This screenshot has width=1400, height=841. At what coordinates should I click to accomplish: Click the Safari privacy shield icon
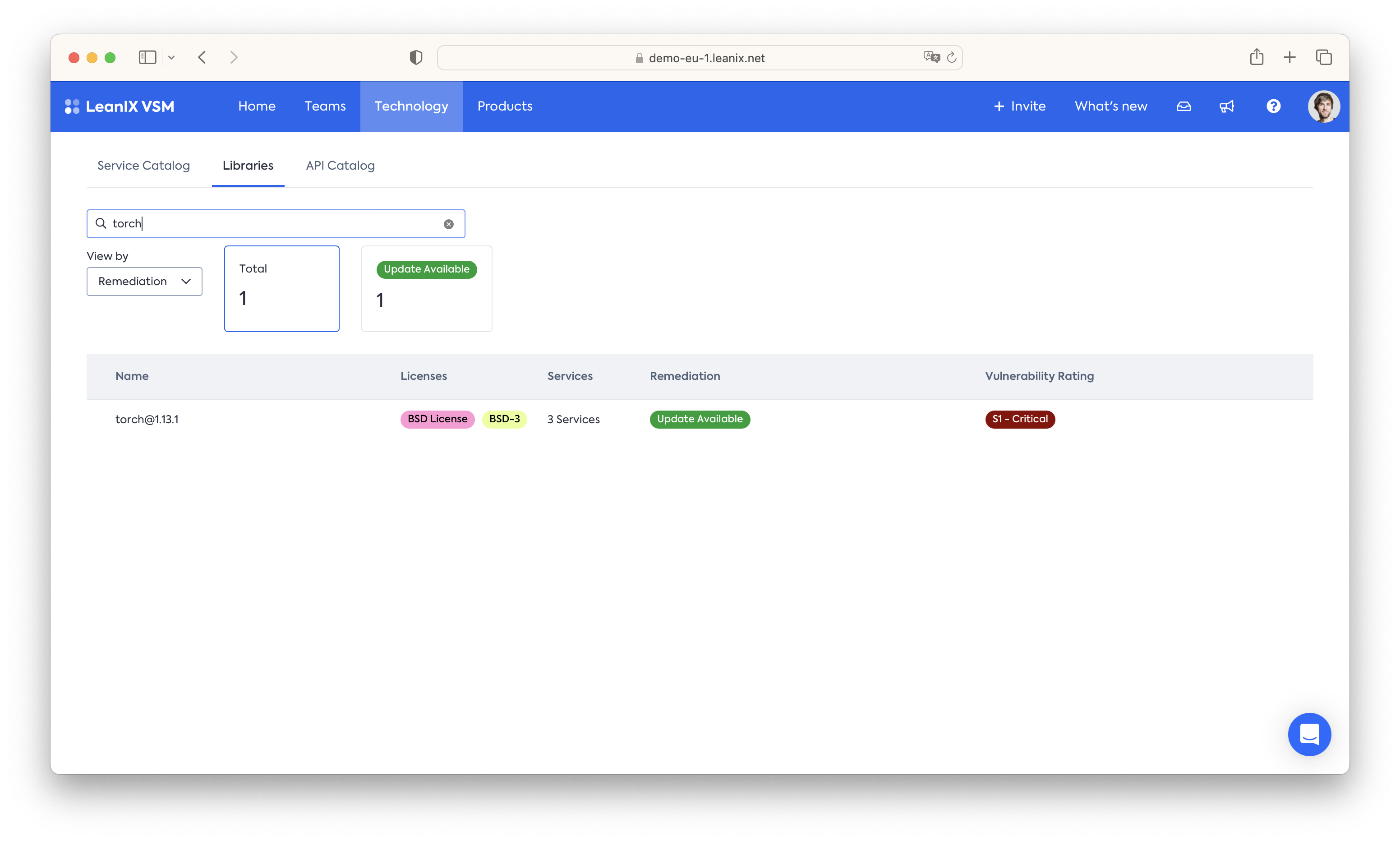416,57
